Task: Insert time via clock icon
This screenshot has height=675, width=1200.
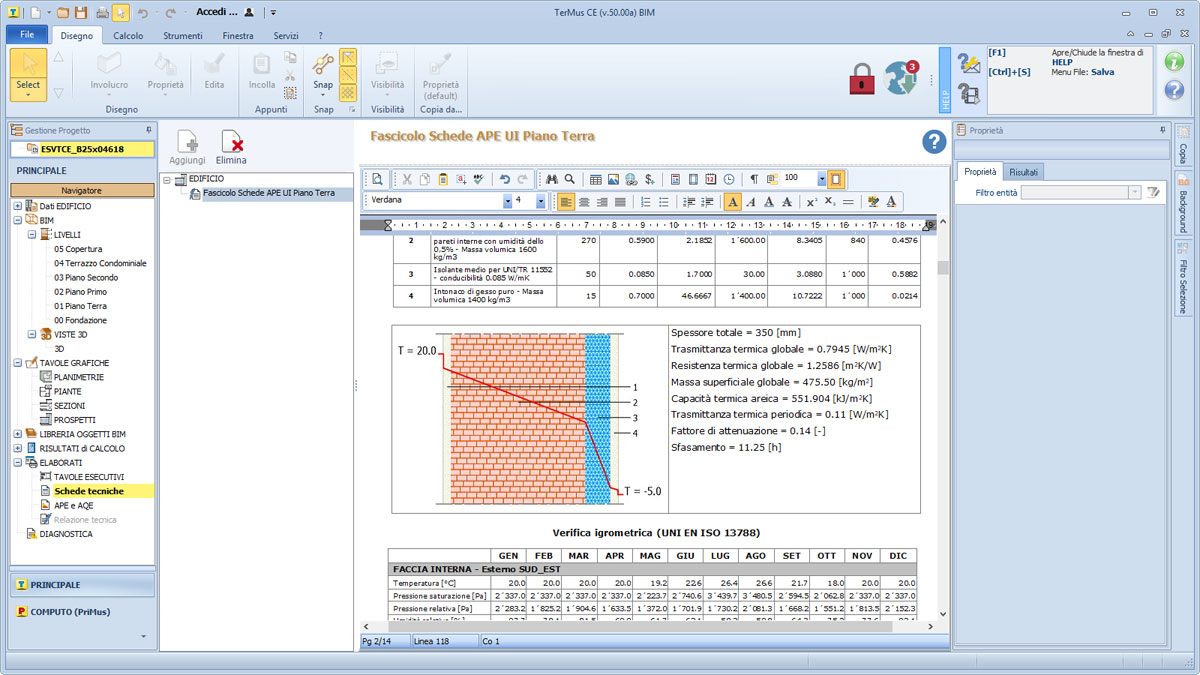Action: [729, 179]
